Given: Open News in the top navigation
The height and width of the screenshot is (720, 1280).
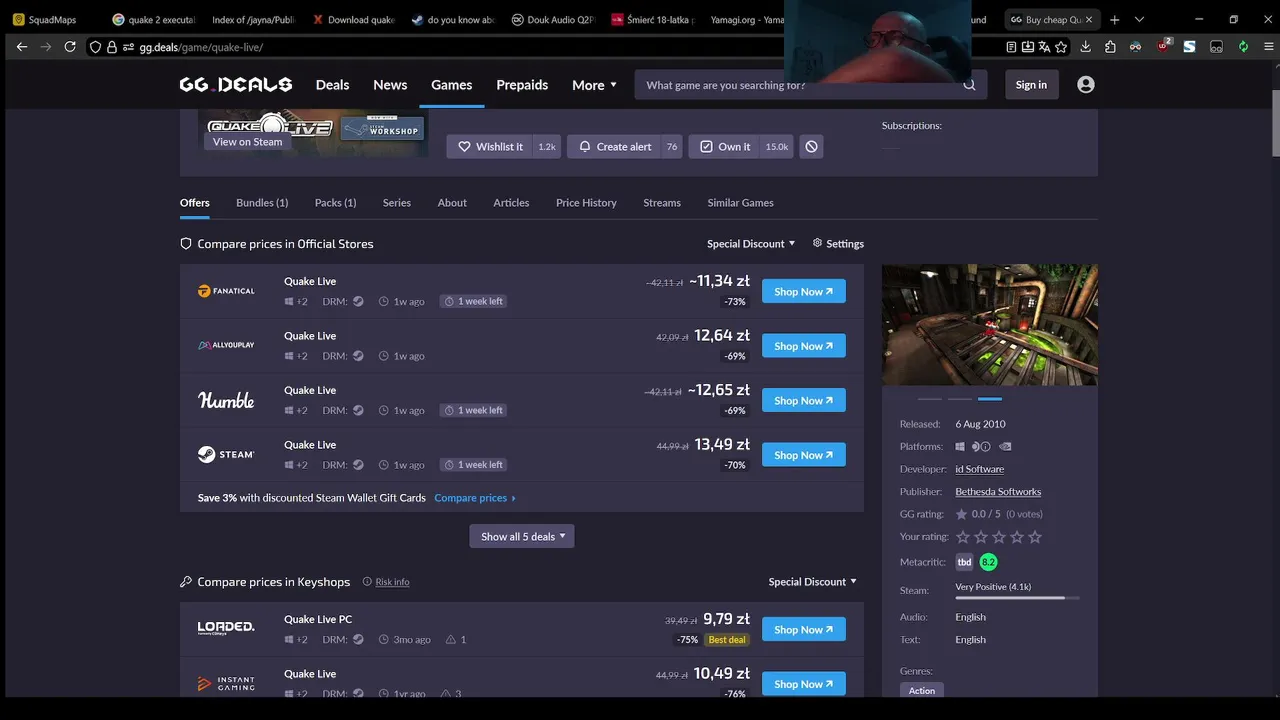Looking at the screenshot, I should pos(390,85).
